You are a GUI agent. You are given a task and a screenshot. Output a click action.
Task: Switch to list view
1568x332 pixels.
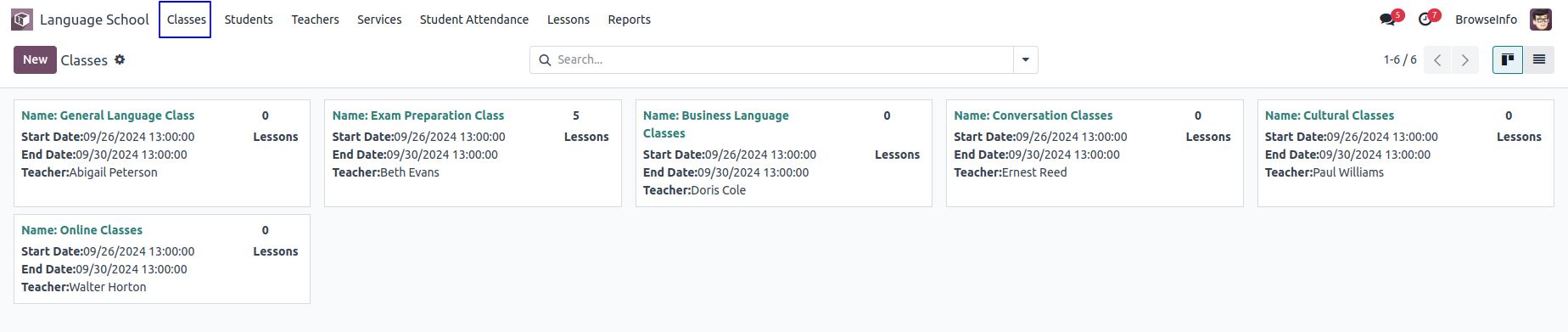click(x=1539, y=59)
